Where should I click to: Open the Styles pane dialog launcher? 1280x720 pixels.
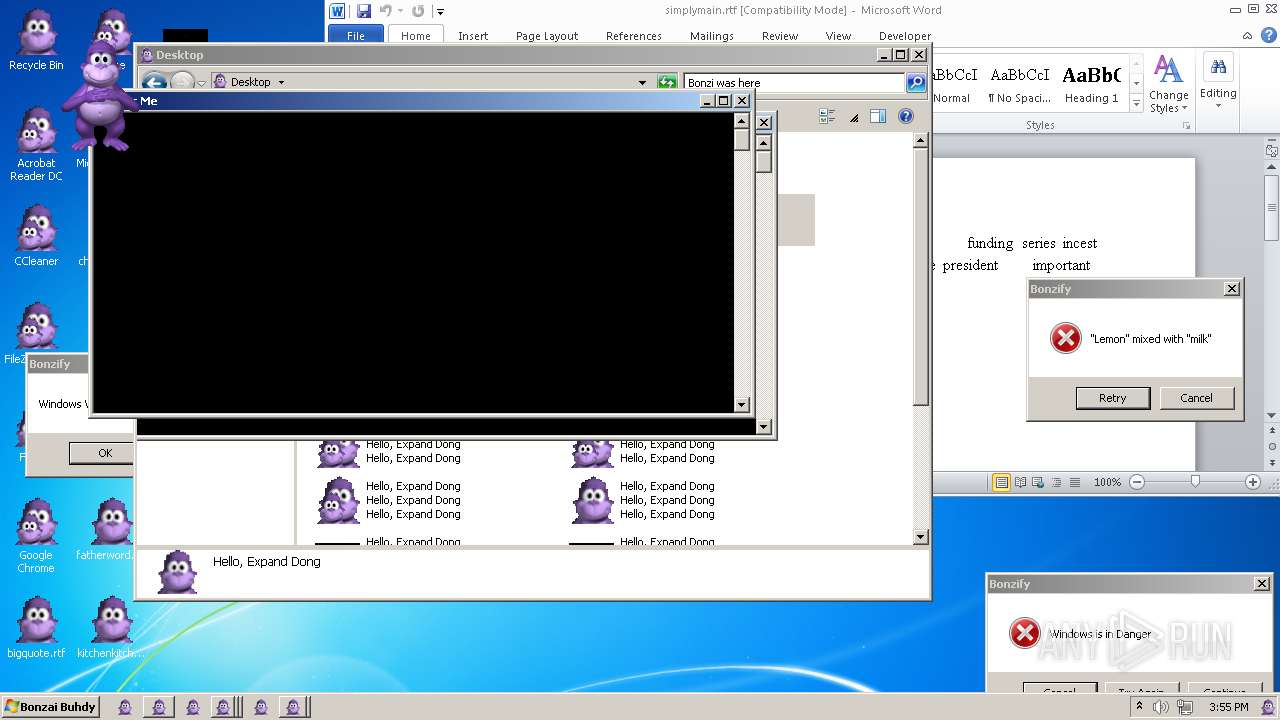point(1187,126)
